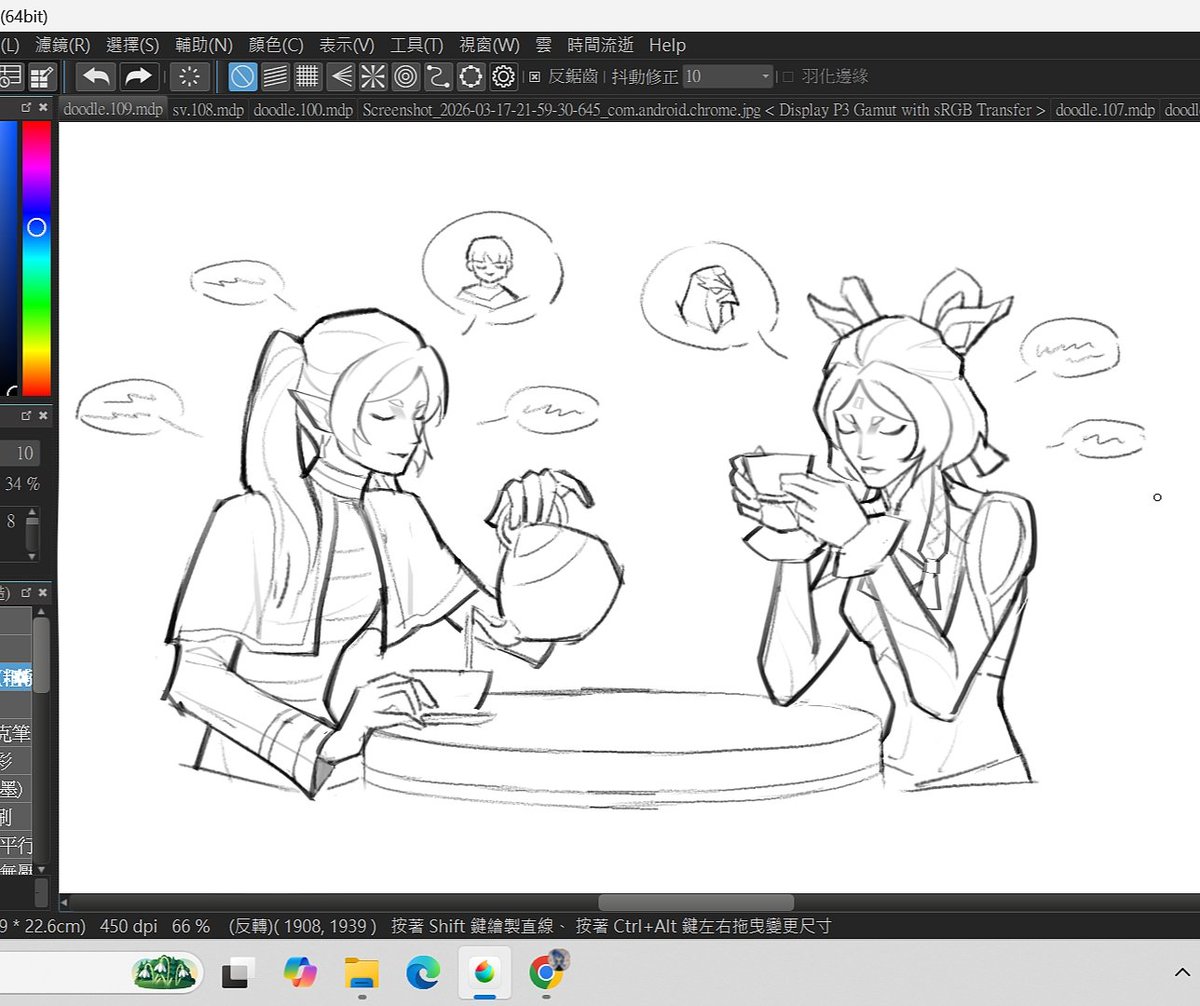Open the 視窗(W) menu
This screenshot has height=1006, width=1200.
(490, 45)
